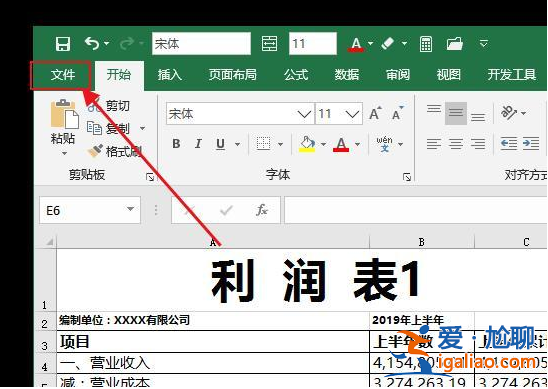Viewport: 548px width, 389px height.
Task: Expand fill color dropdown arrow
Action: click(323, 144)
